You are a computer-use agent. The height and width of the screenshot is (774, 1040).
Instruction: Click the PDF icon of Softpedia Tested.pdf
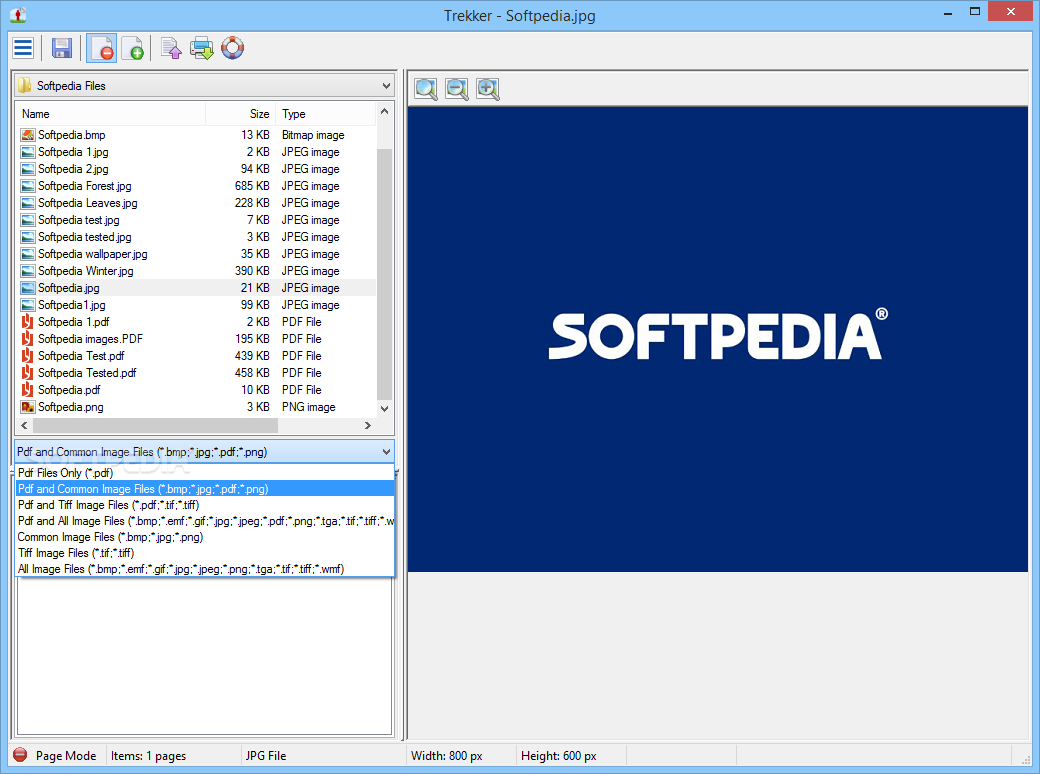(27, 373)
